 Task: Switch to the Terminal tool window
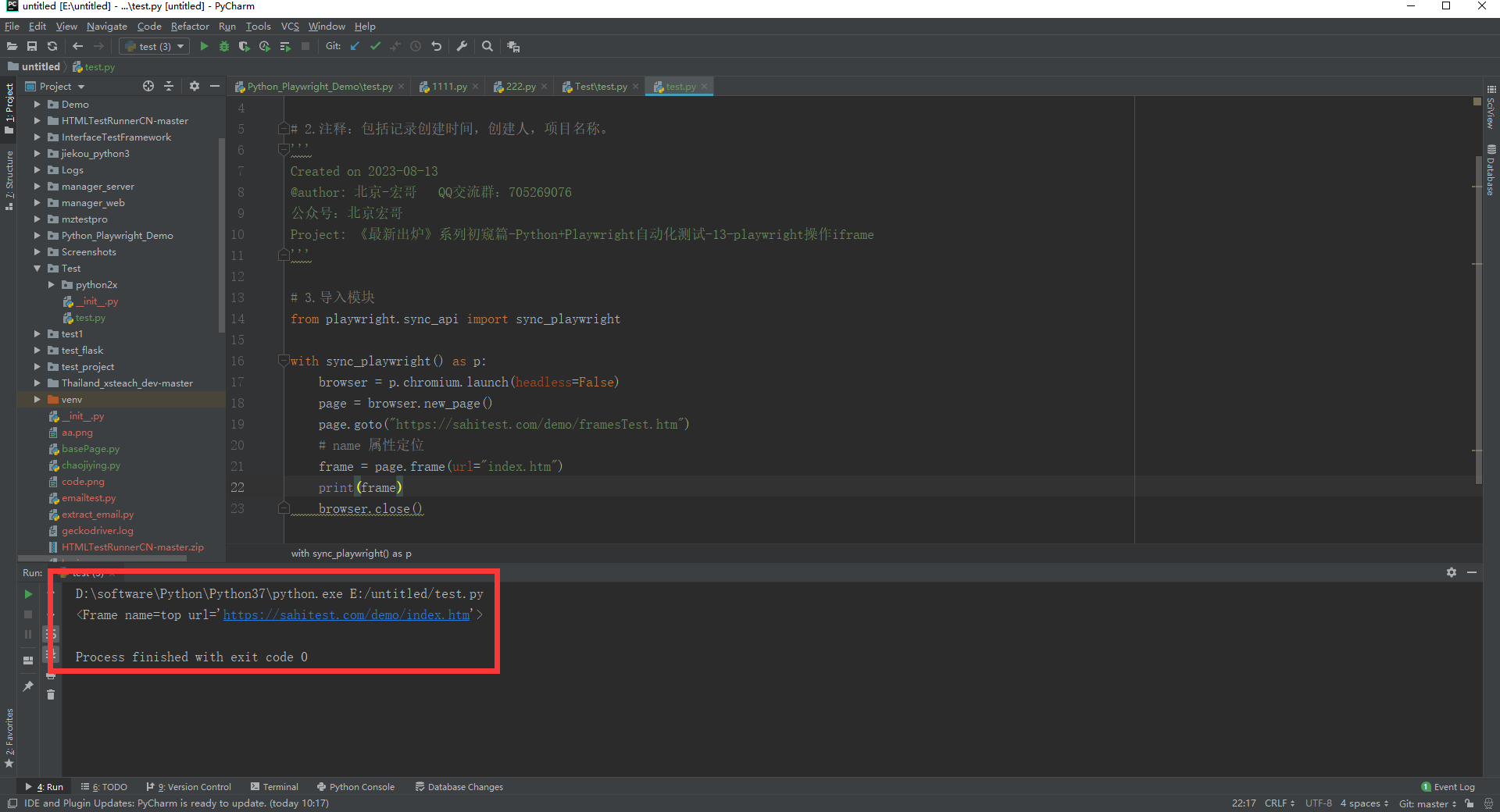point(280,786)
